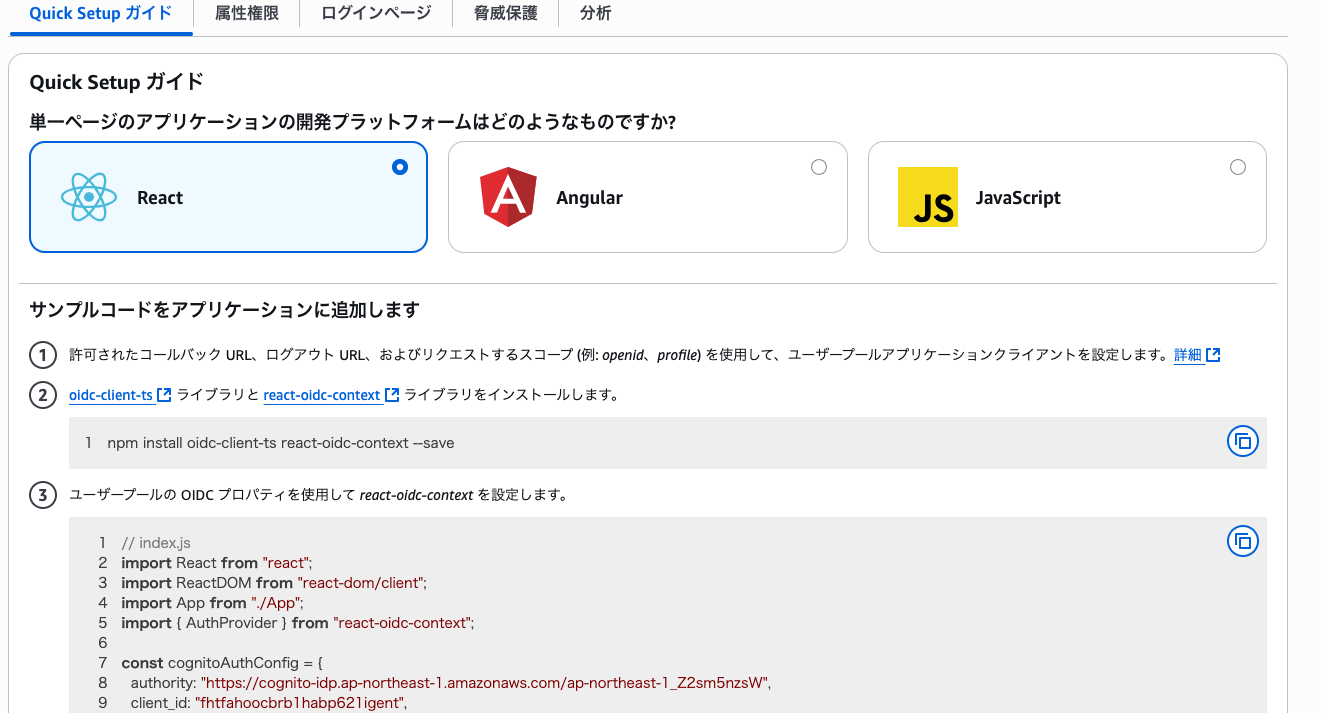The width and height of the screenshot is (1321, 713).
Task: Open the oidc-client-ts library link
Action: (x=111, y=395)
